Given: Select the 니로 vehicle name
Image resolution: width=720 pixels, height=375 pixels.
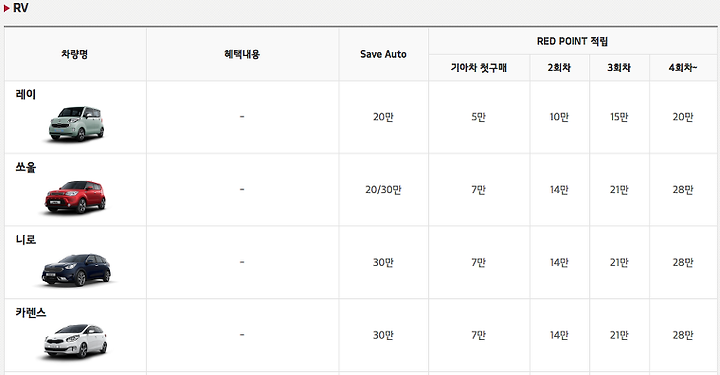Looking at the screenshot, I should pyautogui.click(x=26, y=240).
